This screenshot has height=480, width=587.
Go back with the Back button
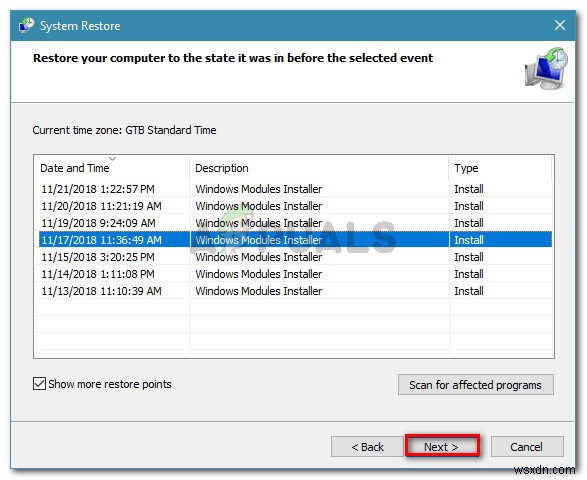pyautogui.click(x=367, y=446)
